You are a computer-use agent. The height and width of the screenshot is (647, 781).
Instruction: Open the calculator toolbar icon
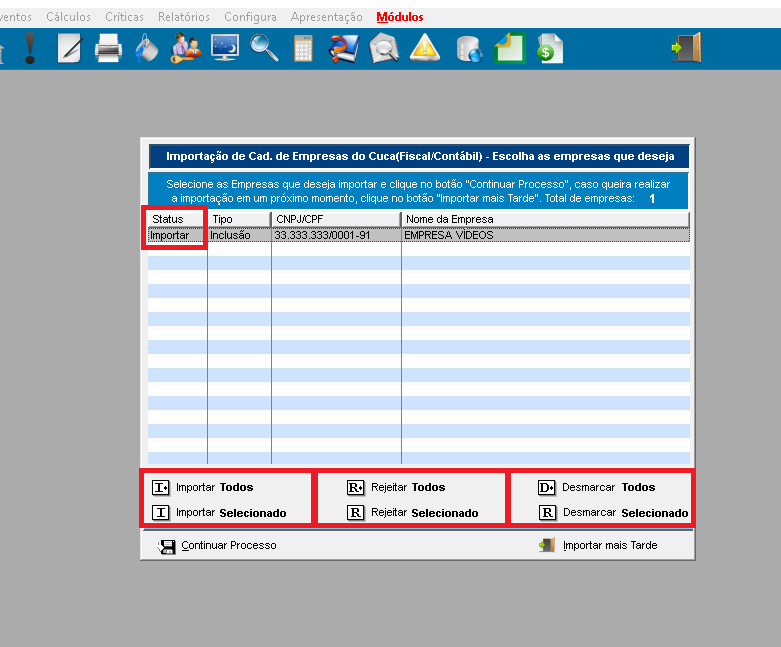(303, 48)
